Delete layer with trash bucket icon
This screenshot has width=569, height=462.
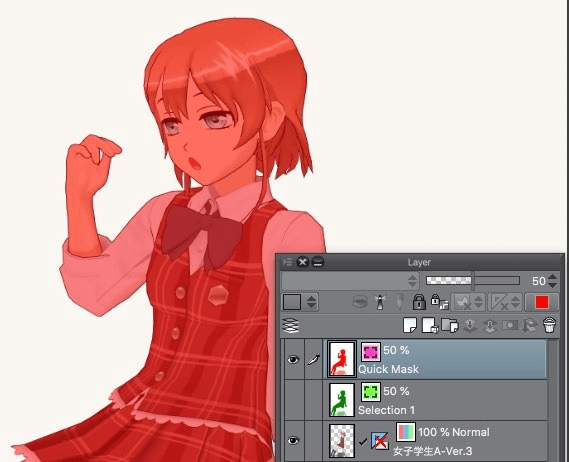pos(549,325)
